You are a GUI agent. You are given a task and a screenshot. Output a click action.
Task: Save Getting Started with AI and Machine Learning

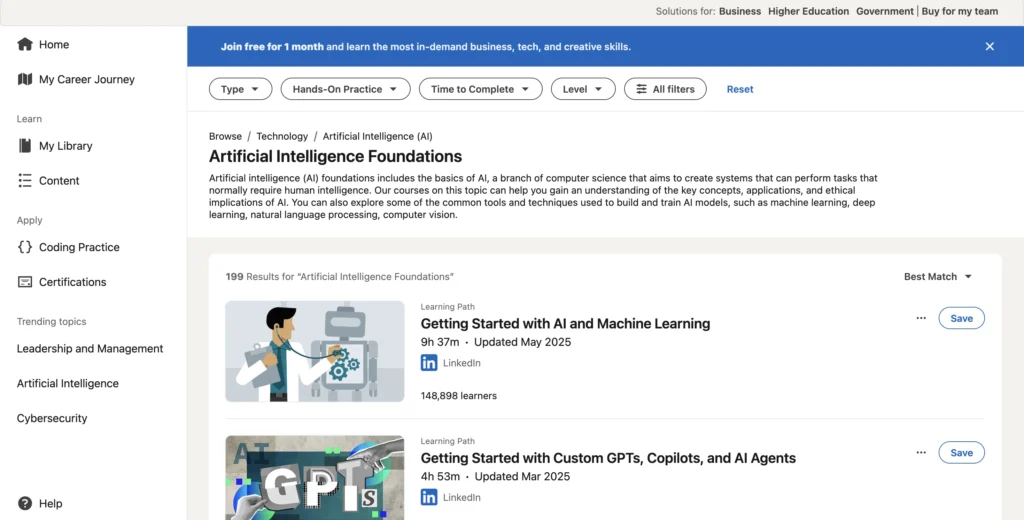coord(961,318)
